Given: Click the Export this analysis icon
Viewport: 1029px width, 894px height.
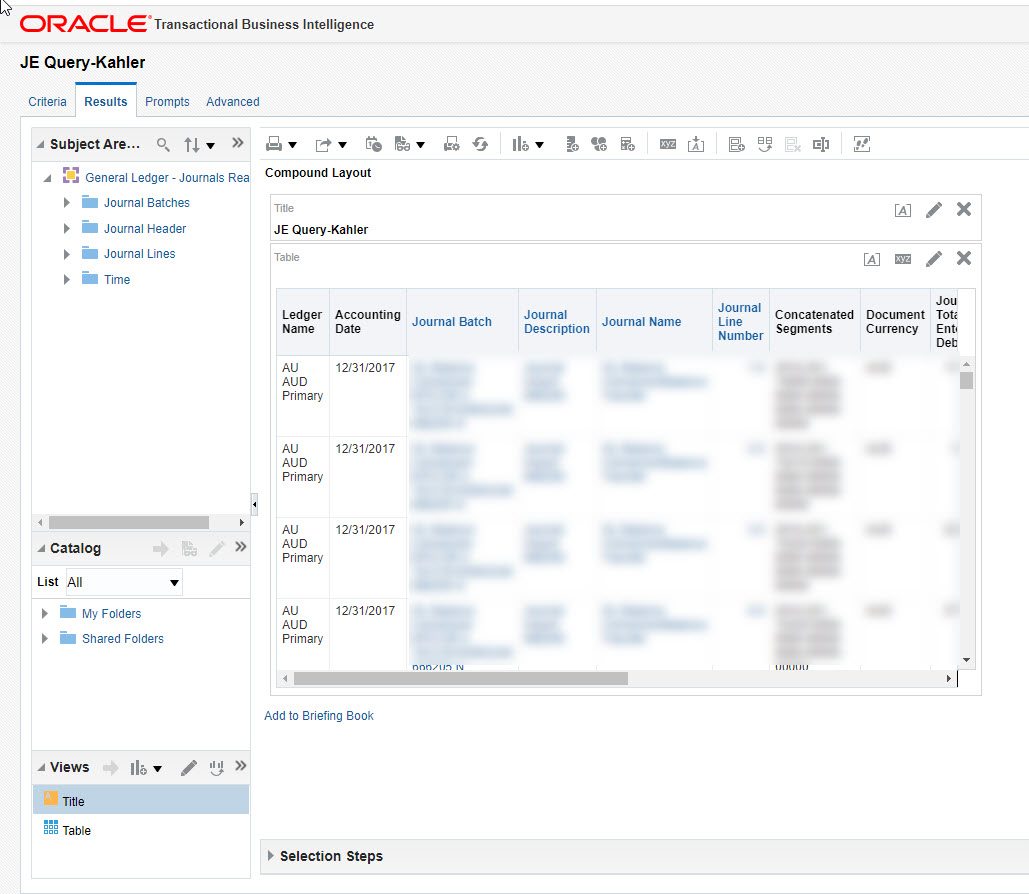Looking at the screenshot, I should click(324, 143).
